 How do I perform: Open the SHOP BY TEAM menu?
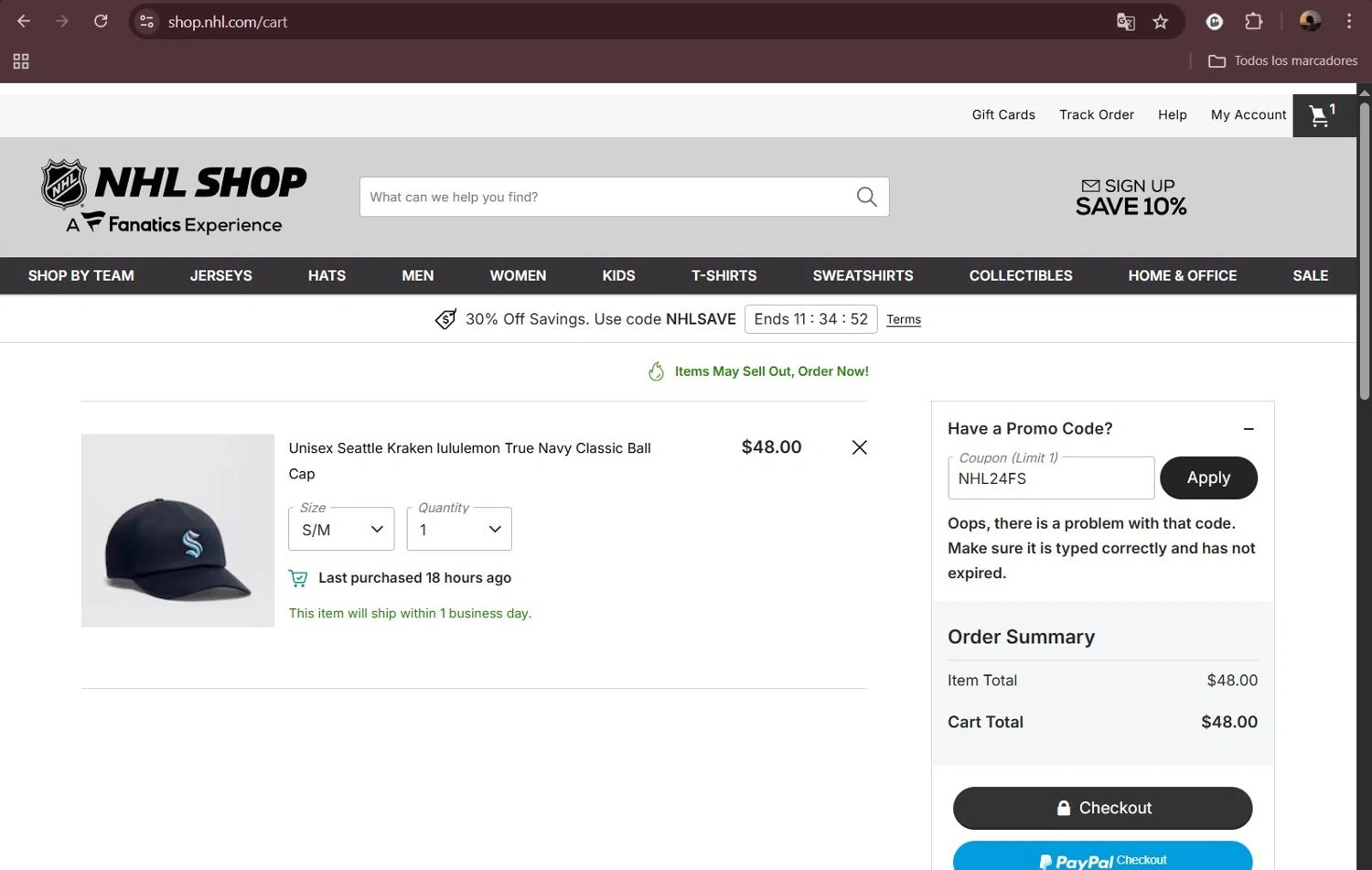(x=80, y=275)
